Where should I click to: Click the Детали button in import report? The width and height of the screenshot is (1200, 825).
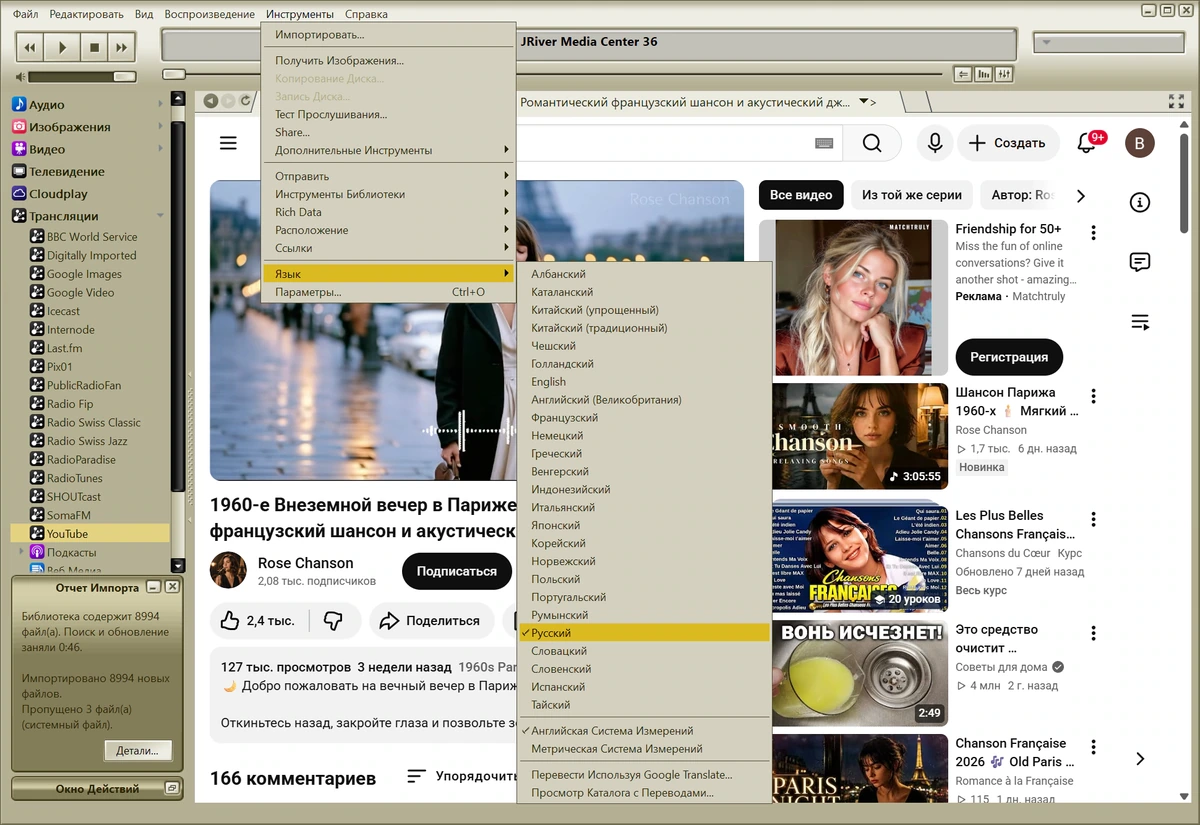(x=138, y=750)
